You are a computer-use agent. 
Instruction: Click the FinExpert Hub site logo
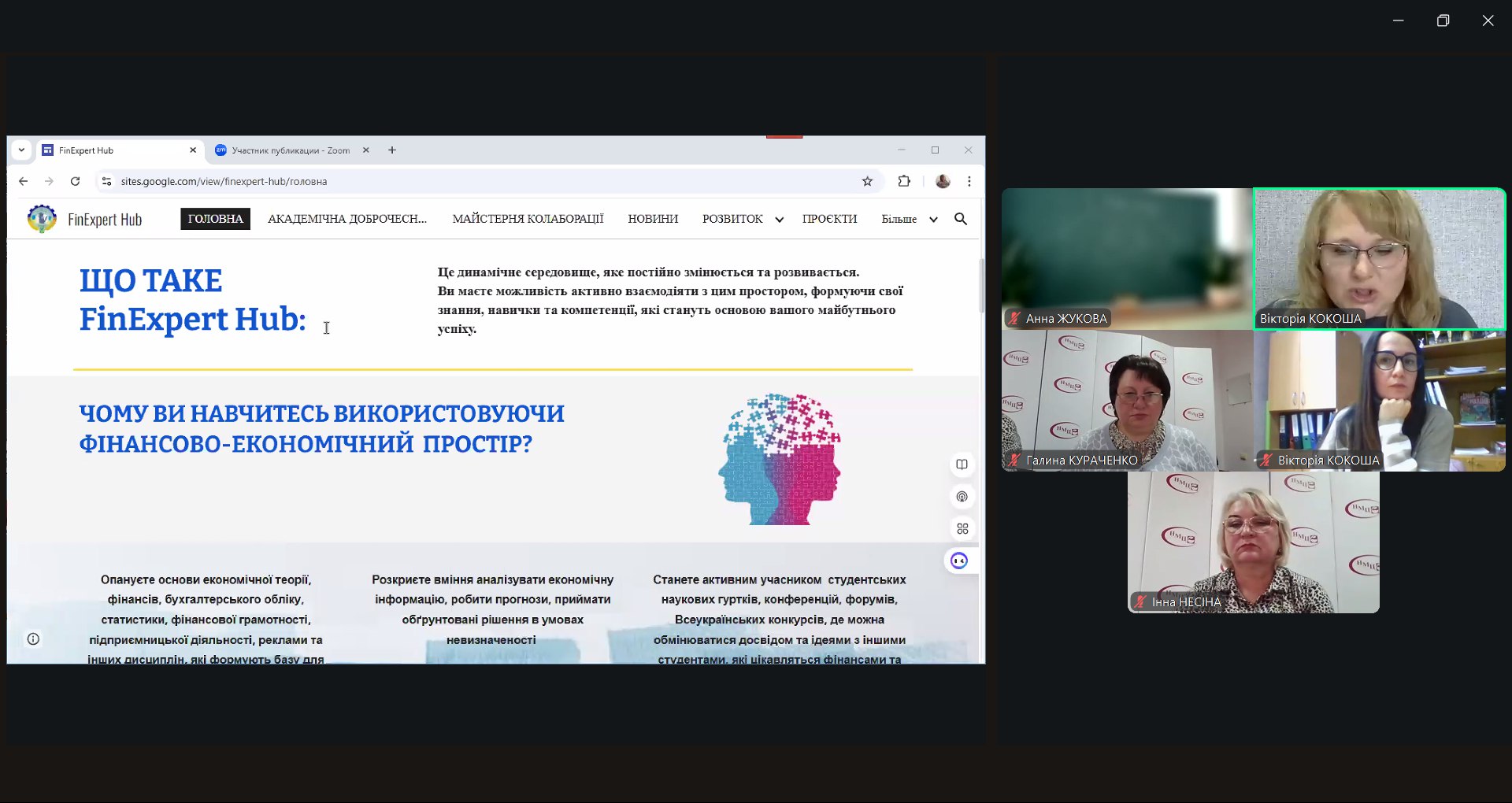(x=42, y=219)
